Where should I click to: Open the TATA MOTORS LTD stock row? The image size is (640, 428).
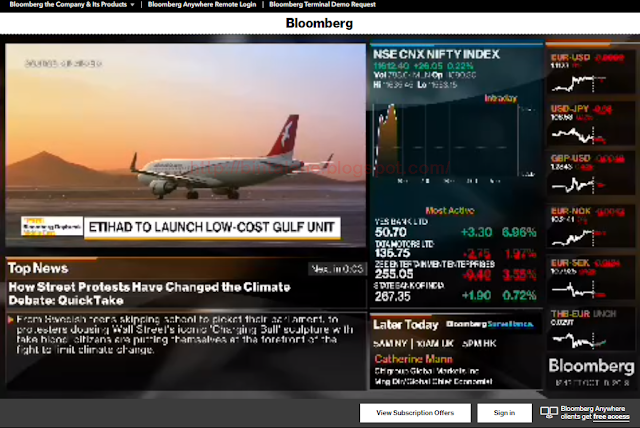[455, 250]
